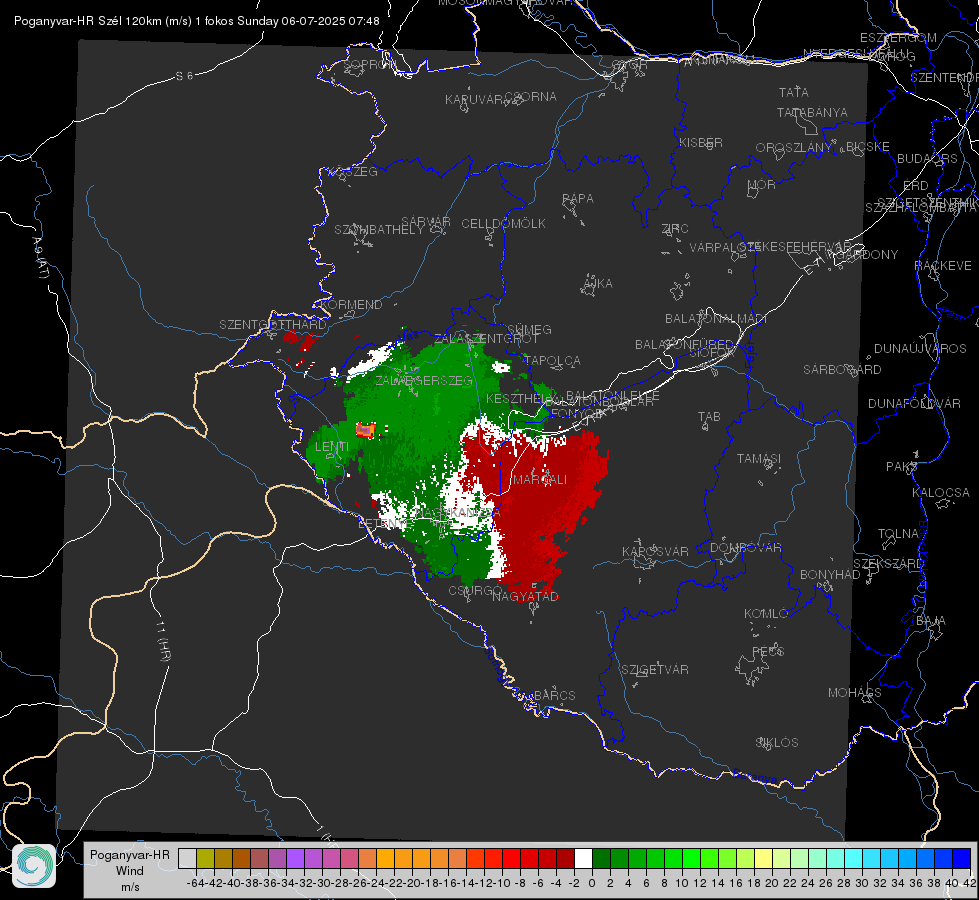Click the ZIRC city label

(675, 229)
